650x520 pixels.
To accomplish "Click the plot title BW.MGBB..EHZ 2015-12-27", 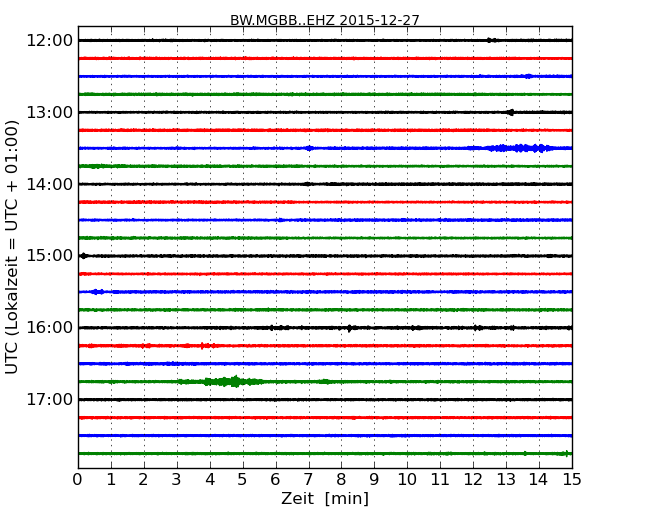I will coord(325,20).
